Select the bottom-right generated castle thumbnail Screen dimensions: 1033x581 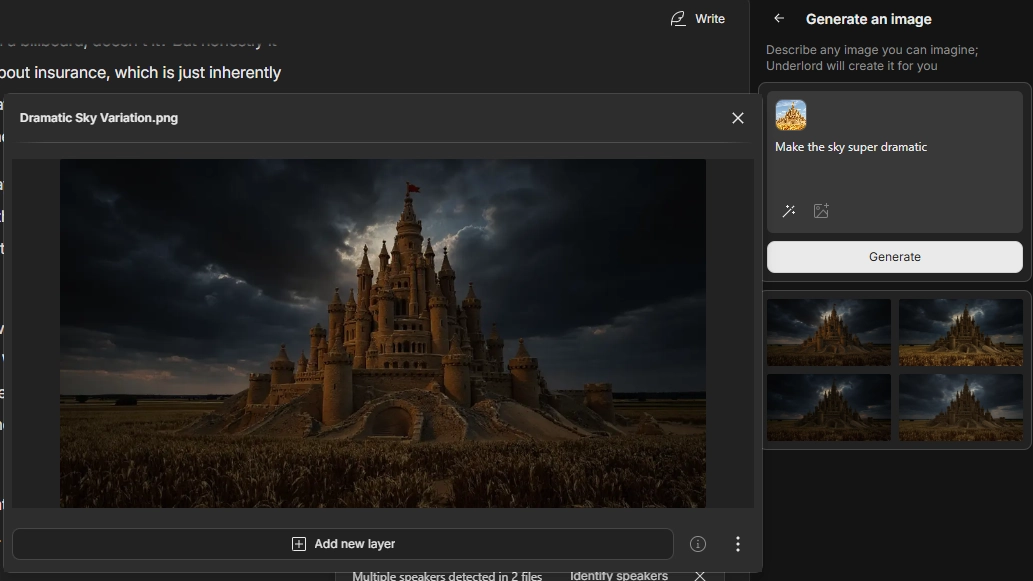point(960,407)
